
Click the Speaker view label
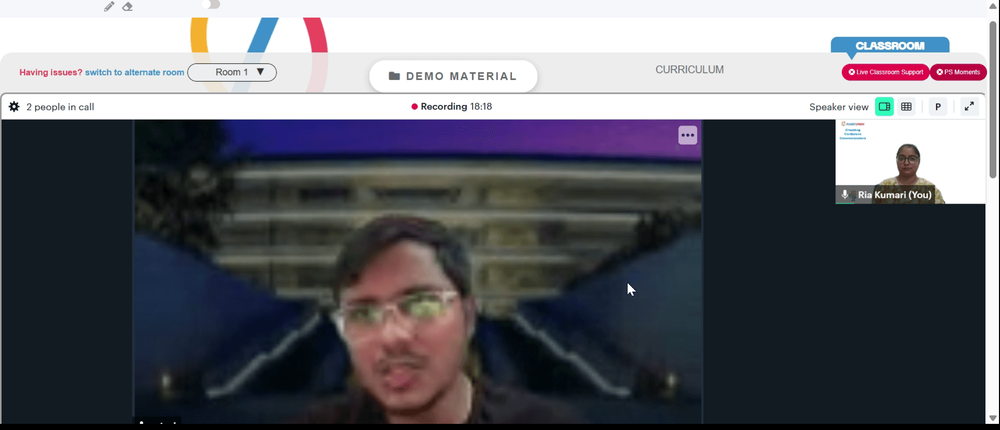839,107
